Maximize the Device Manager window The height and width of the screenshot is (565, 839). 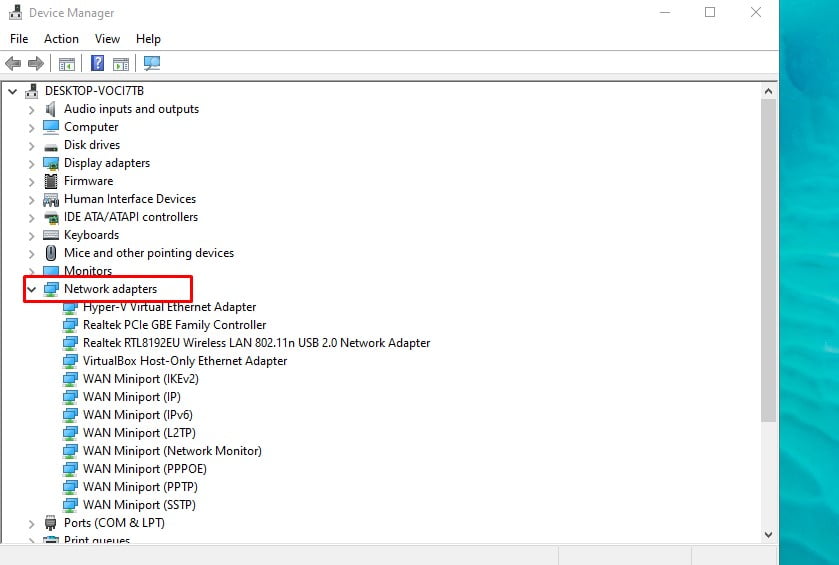pyautogui.click(x=710, y=12)
